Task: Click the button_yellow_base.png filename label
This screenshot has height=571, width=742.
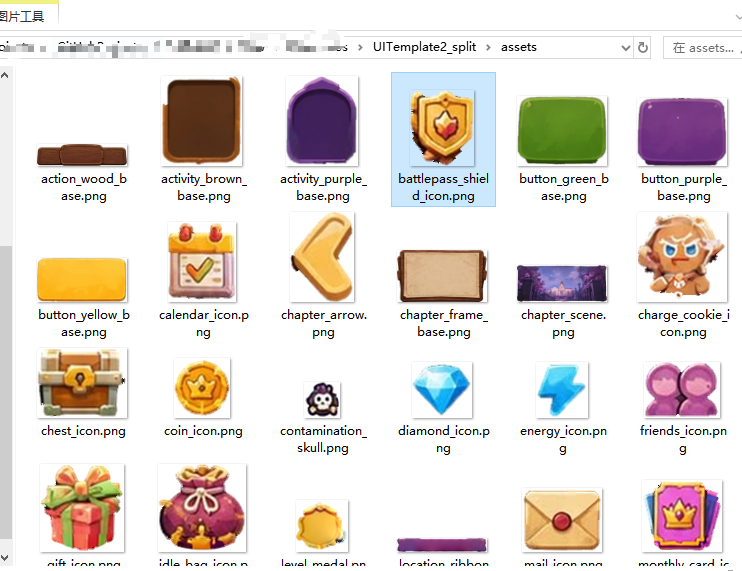Action: [84, 324]
